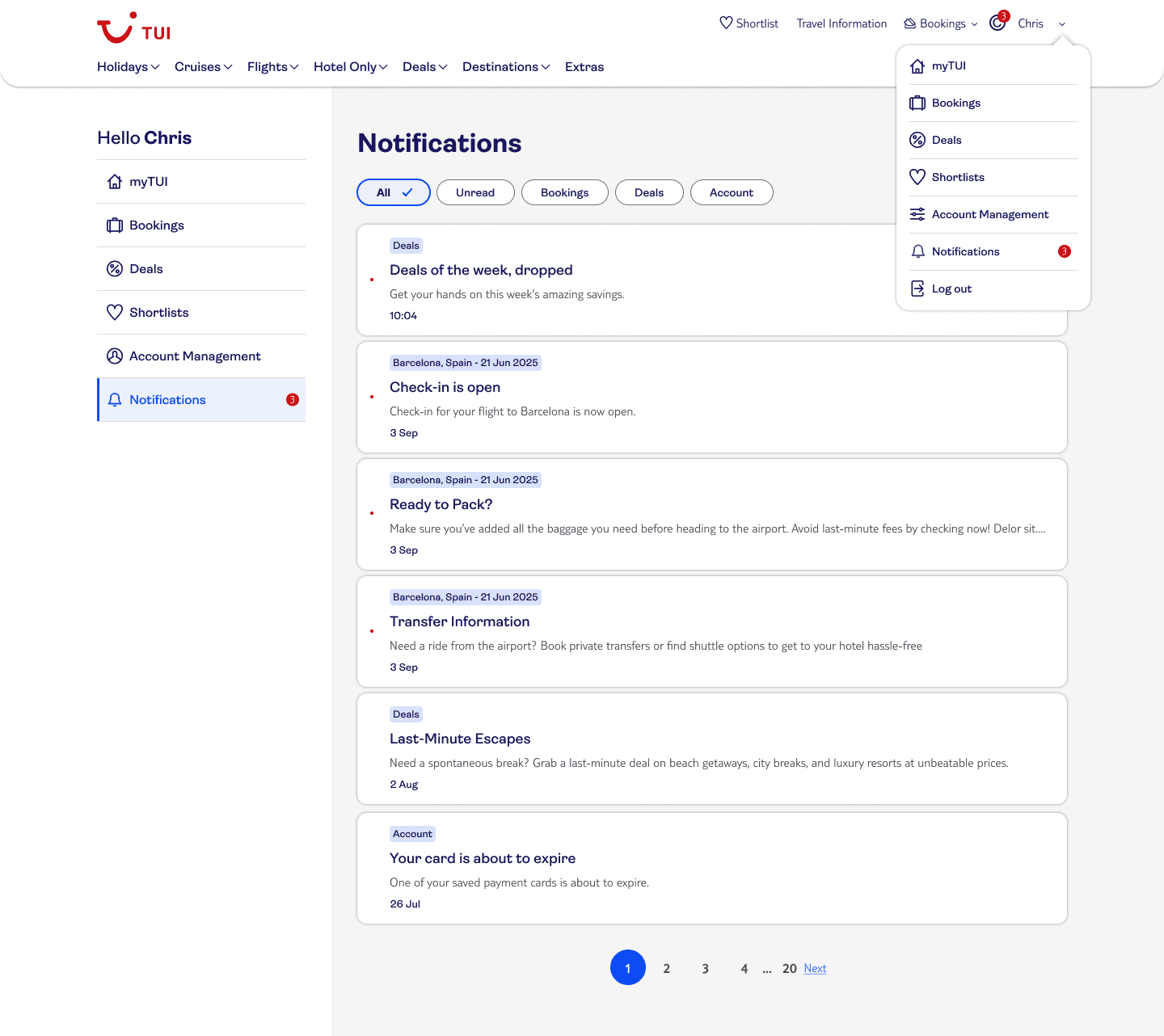The image size is (1164, 1036).
Task: Open Account Management in the sidebar
Action: (201, 356)
